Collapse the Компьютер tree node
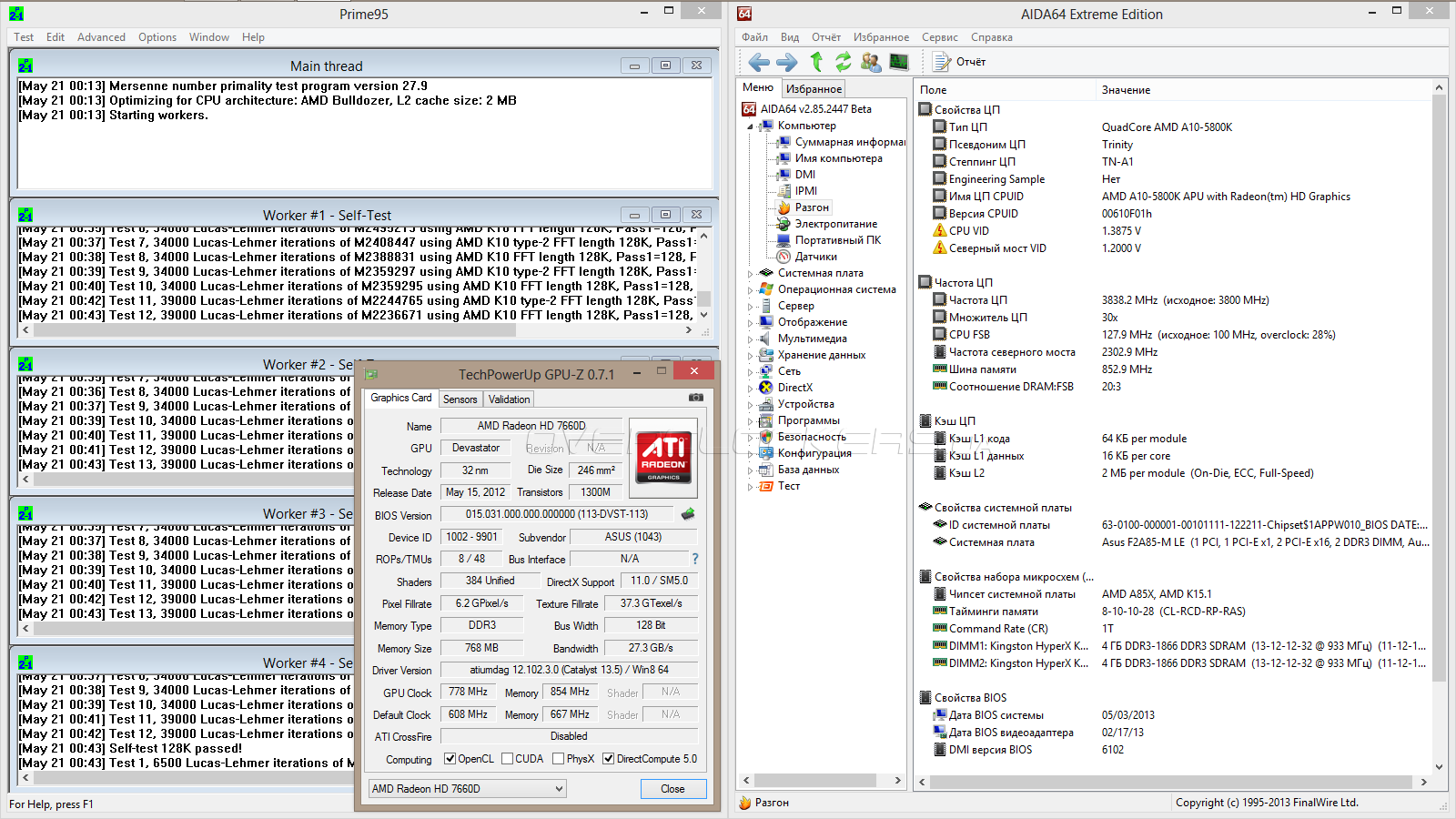The image size is (1456, 819). 751,126
